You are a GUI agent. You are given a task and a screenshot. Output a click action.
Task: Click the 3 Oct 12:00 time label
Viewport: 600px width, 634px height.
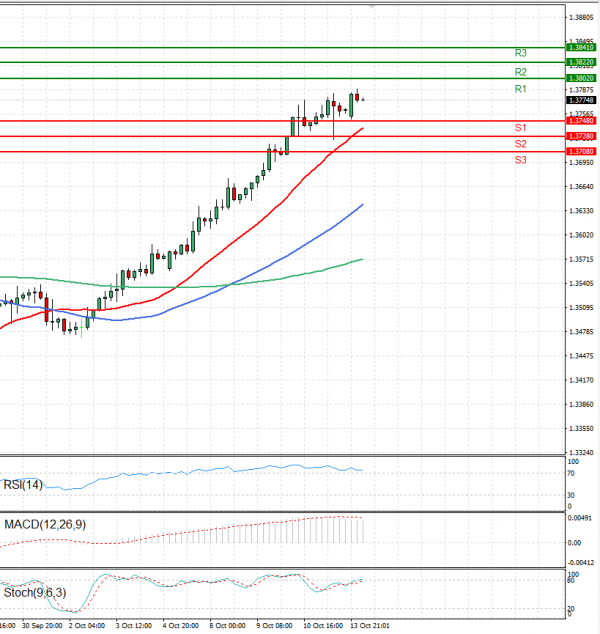coord(133,626)
